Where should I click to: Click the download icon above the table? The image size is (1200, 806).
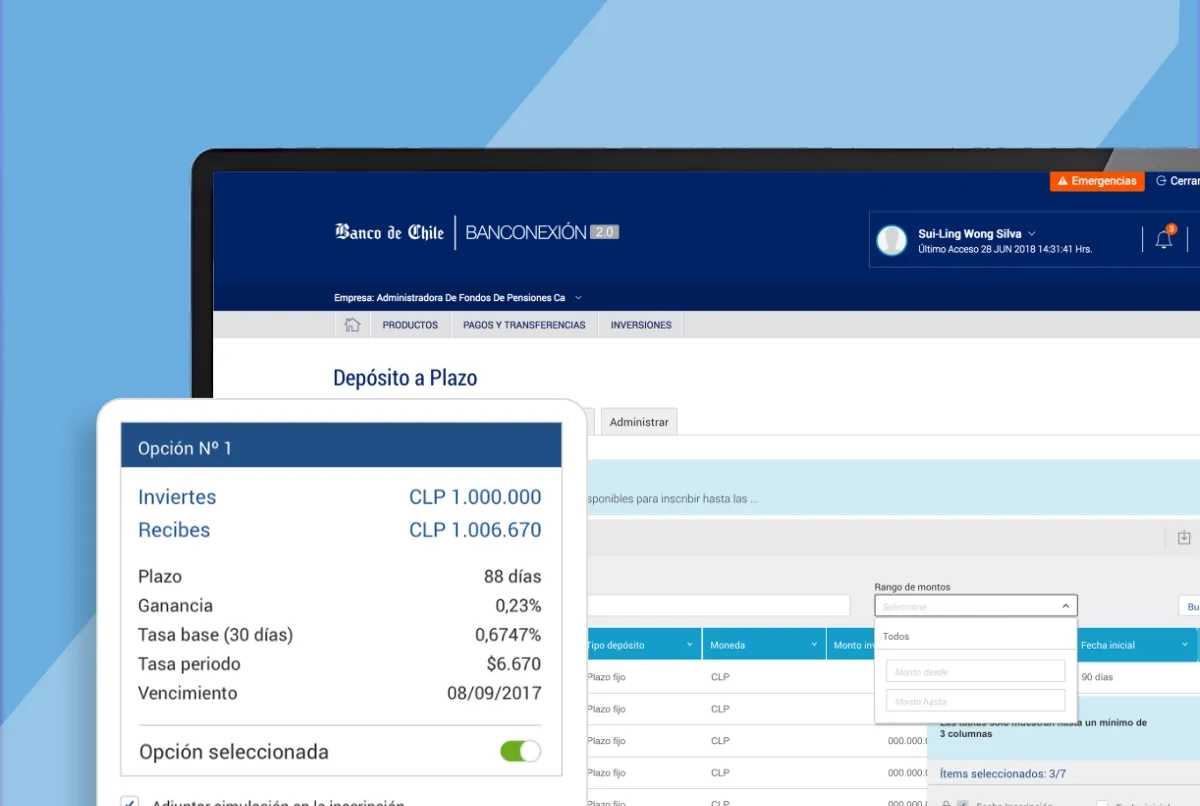(x=1184, y=537)
